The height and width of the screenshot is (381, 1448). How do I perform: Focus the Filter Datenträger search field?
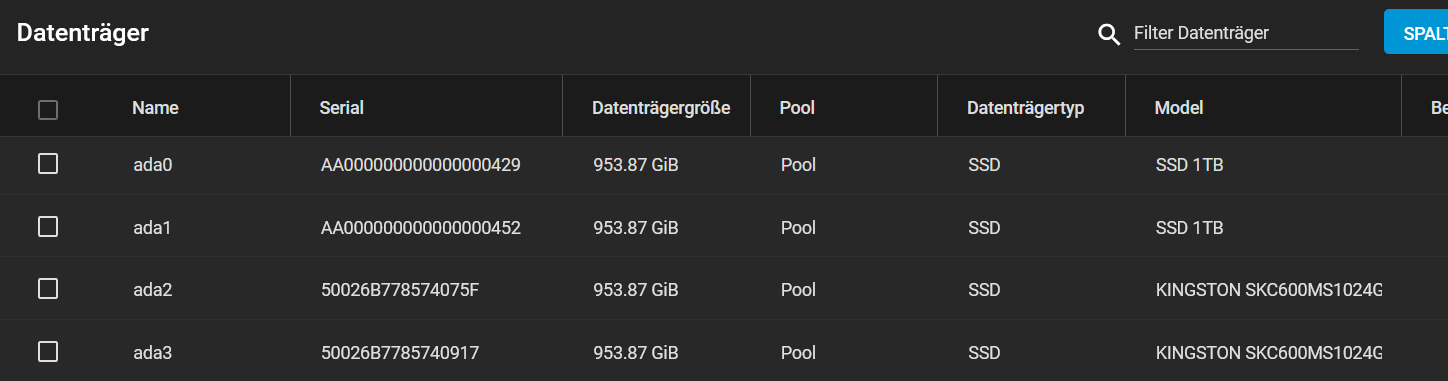pos(1246,33)
